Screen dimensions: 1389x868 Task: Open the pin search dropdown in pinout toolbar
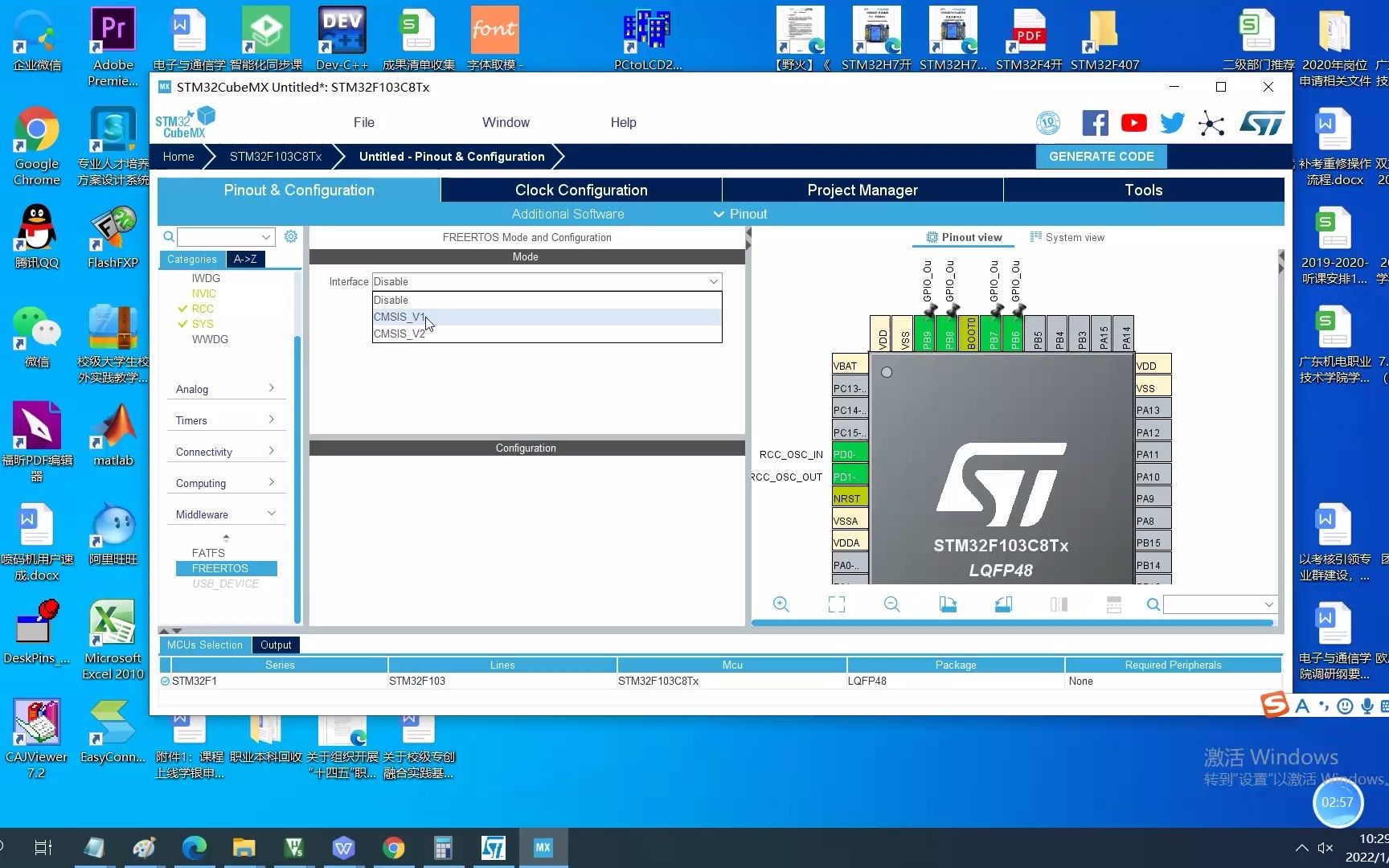point(1268,604)
